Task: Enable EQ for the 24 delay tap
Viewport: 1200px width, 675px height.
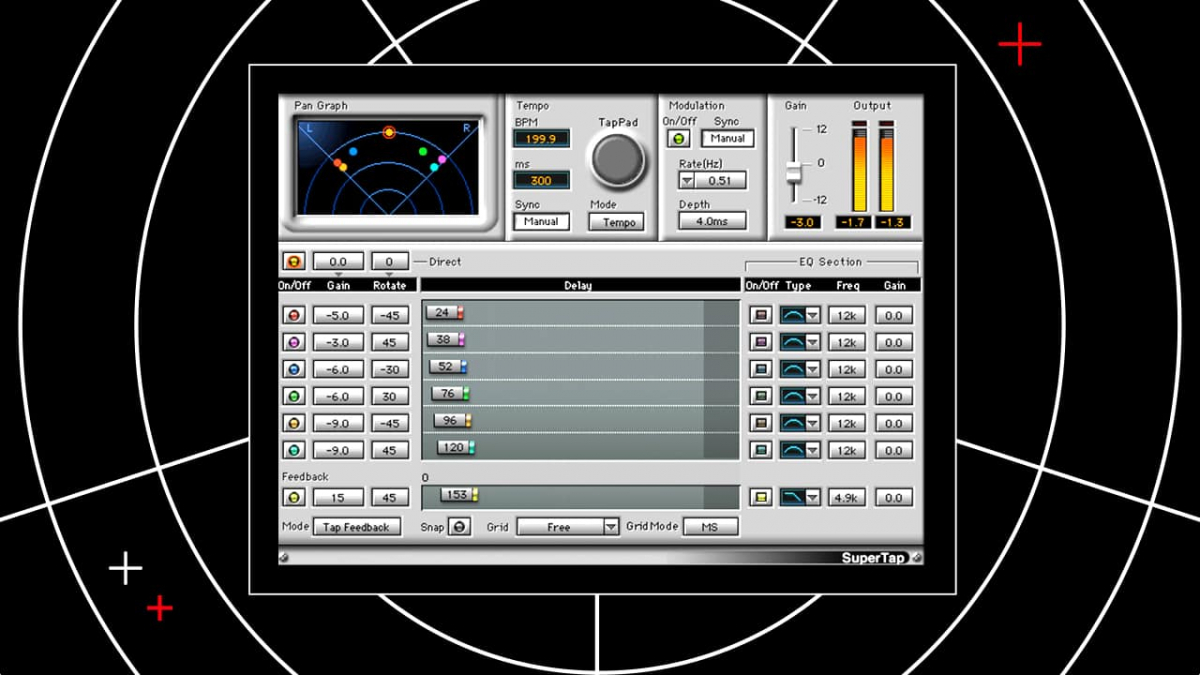Action: click(x=761, y=315)
